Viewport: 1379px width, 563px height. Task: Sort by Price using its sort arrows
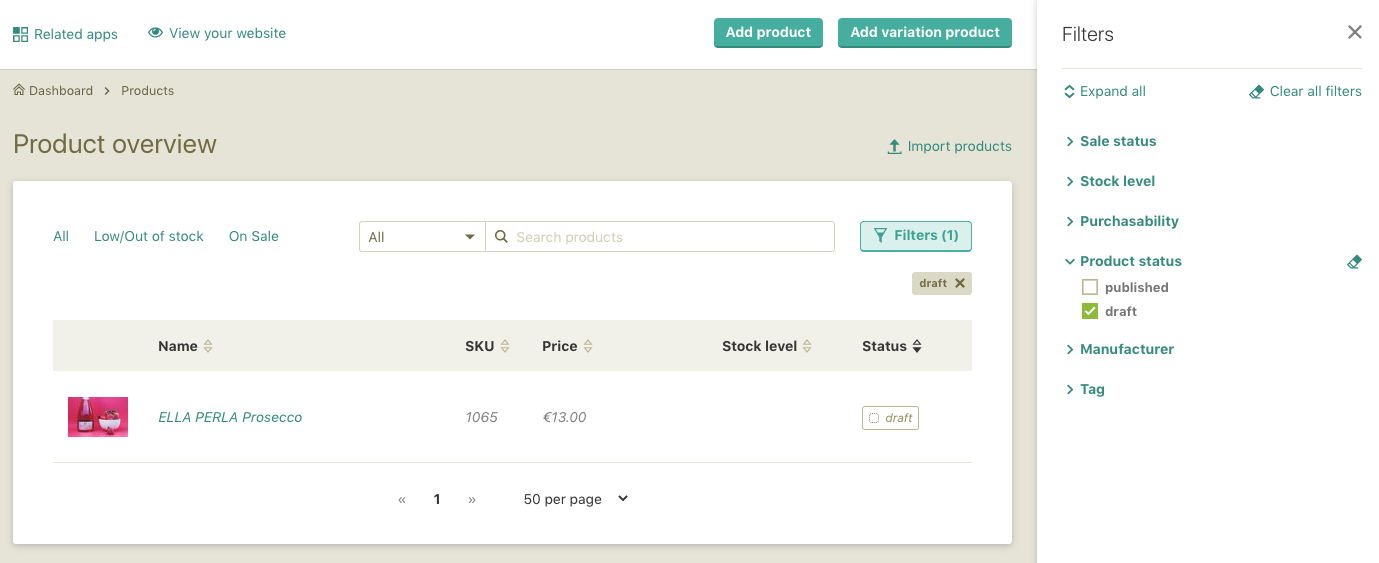tap(588, 346)
